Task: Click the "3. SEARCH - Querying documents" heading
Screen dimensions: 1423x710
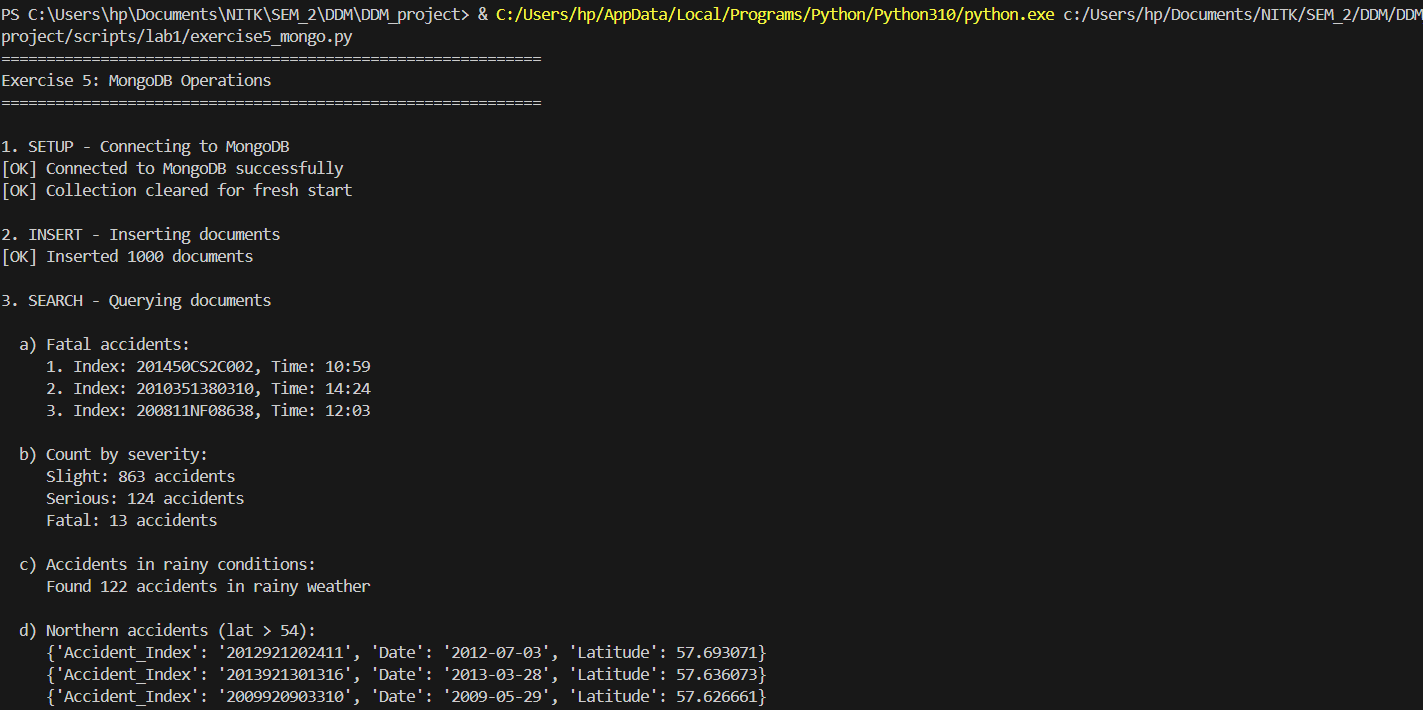Action: 136,301
